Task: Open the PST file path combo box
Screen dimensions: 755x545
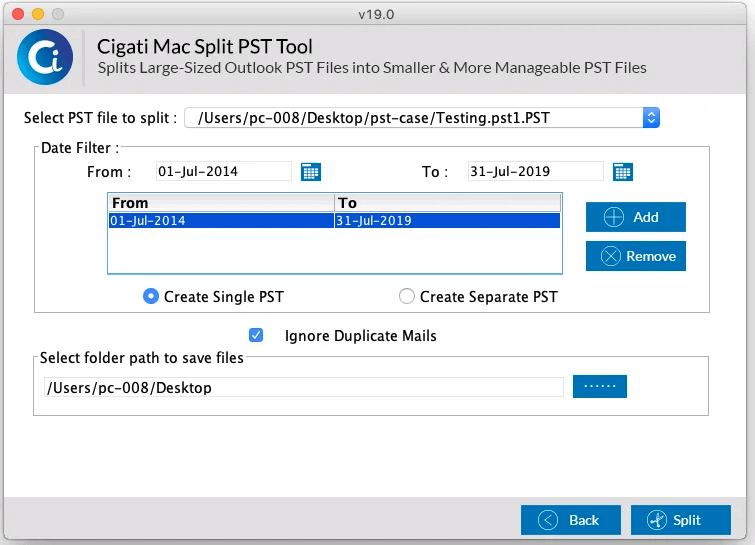Action: click(422, 117)
